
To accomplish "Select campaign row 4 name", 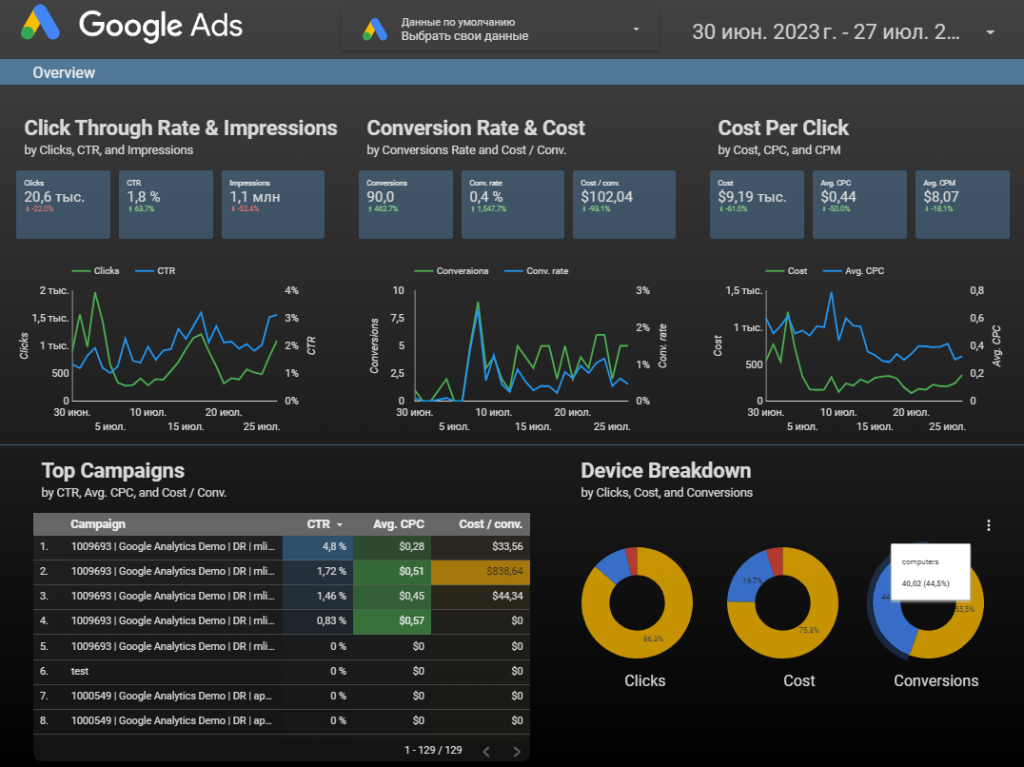I will click(x=173, y=621).
